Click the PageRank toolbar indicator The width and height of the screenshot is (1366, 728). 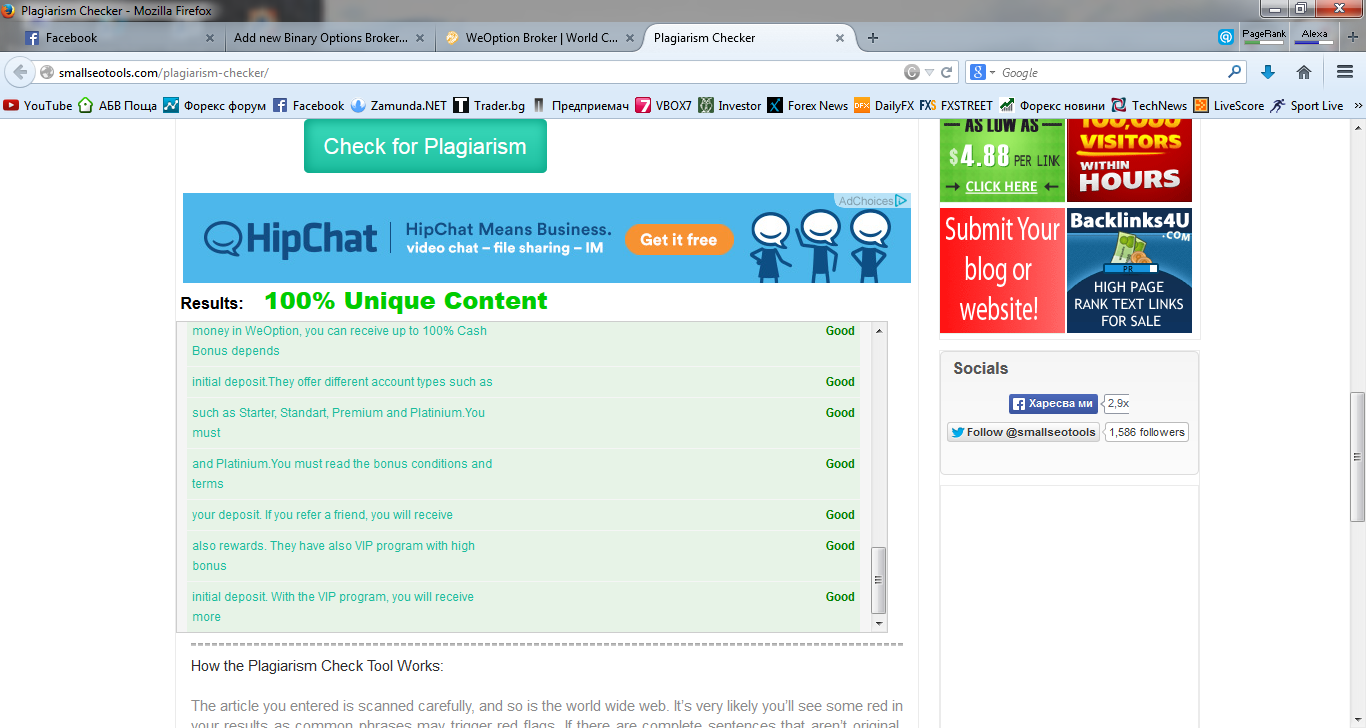[x=1264, y=37]
